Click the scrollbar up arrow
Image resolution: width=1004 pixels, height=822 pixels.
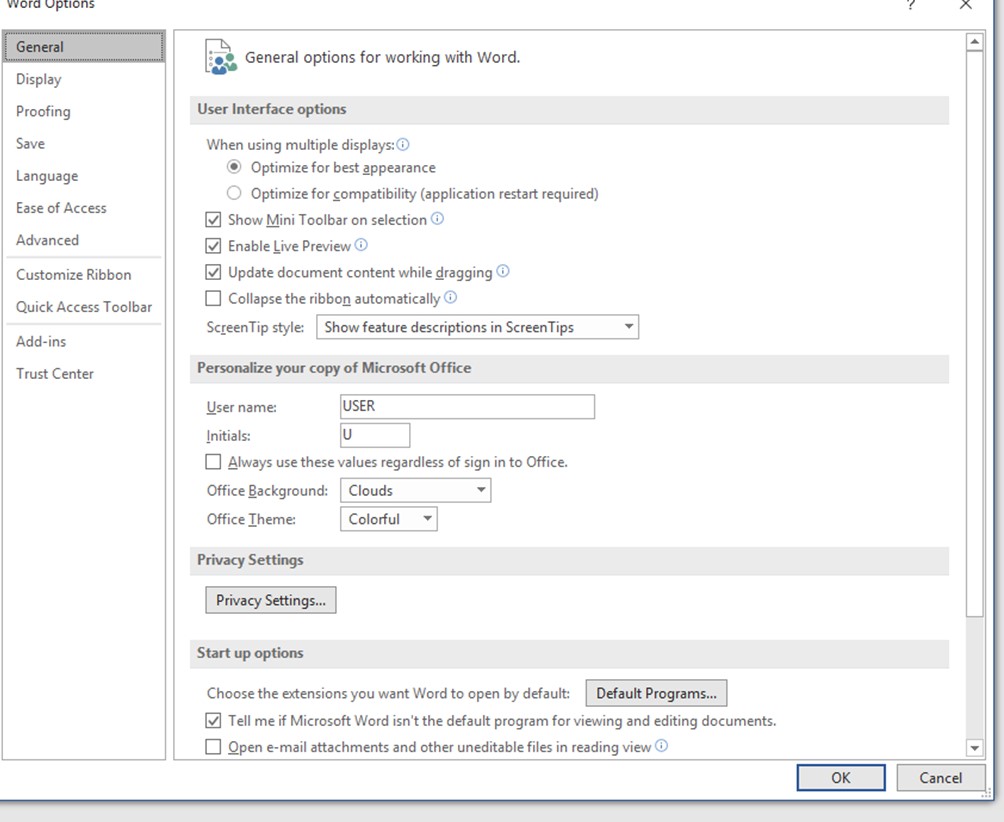(975, 42)
